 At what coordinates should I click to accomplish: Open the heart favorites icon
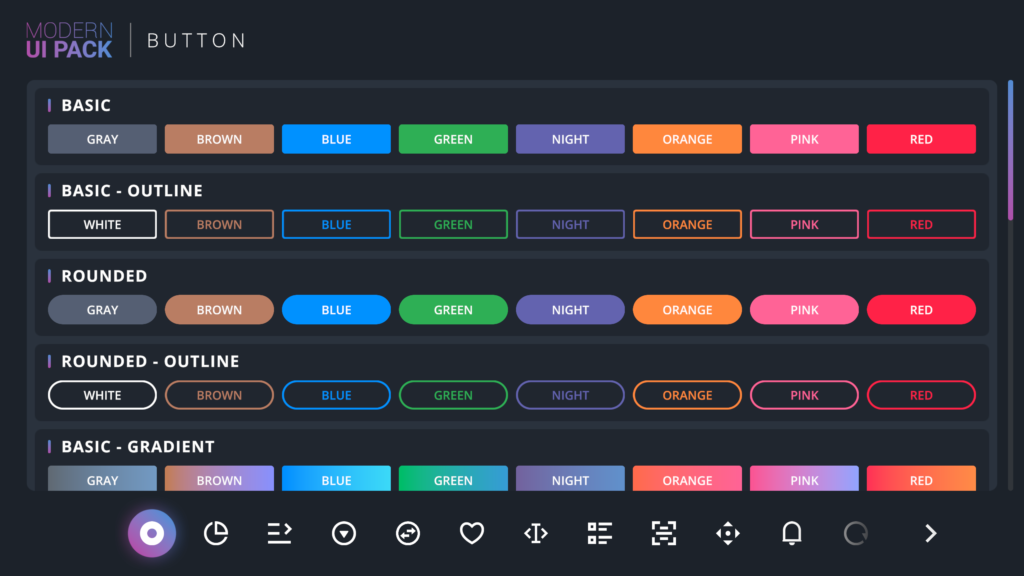coord(472,533)
